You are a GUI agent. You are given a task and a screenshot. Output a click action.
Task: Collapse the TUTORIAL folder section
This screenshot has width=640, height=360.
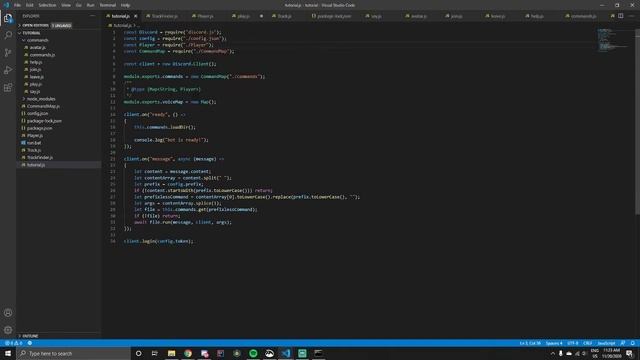click(31, 33)
